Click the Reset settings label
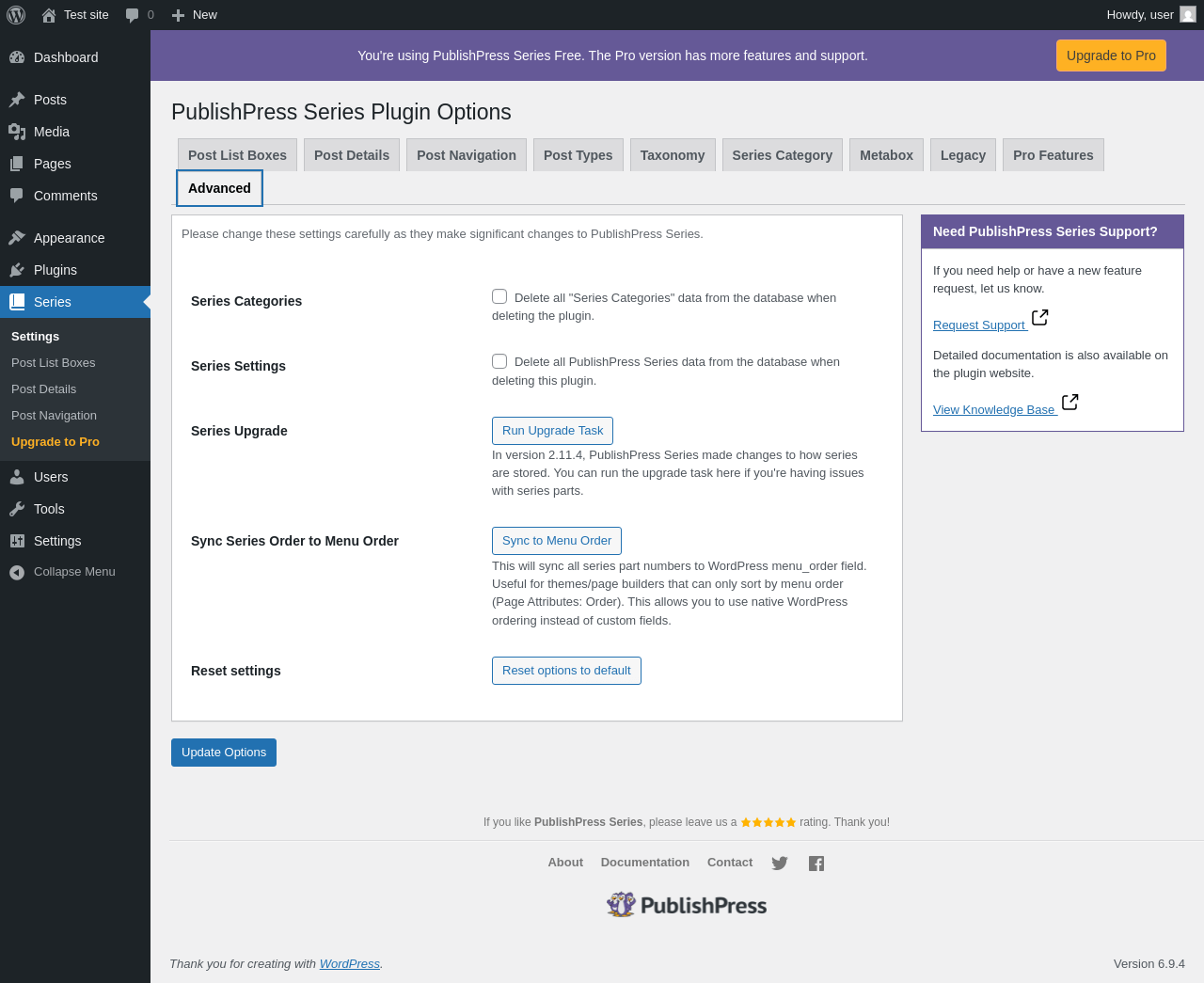The height and width of the screenshot is (983, 1204). (236, 671)
